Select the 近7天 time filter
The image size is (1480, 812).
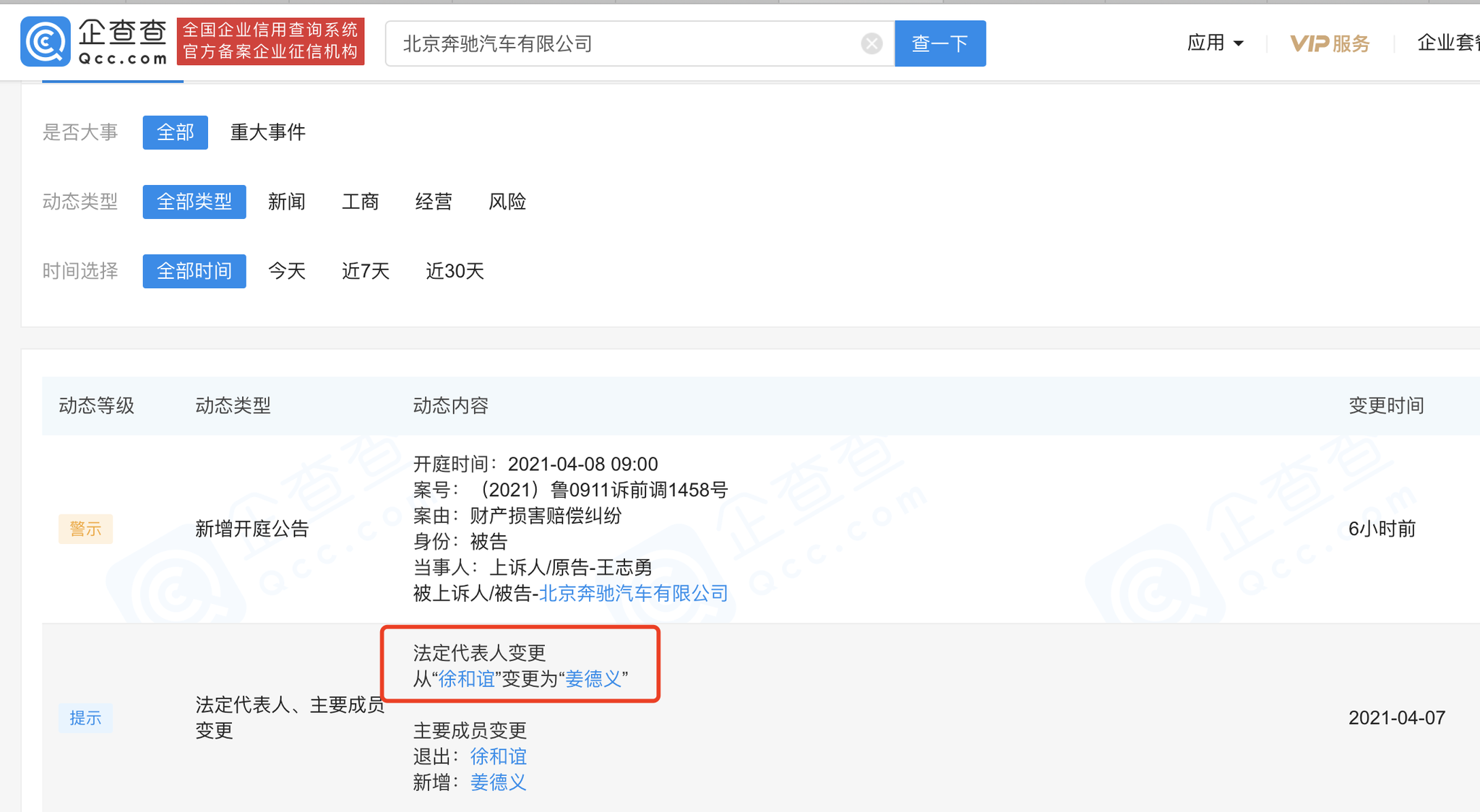click(x=366, y=271)
